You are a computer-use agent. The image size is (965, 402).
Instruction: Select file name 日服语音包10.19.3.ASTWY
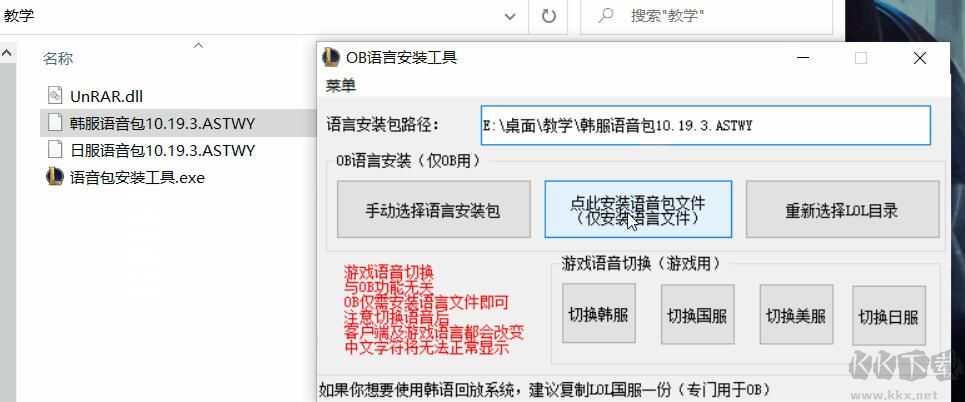click(x=162, y=150)
